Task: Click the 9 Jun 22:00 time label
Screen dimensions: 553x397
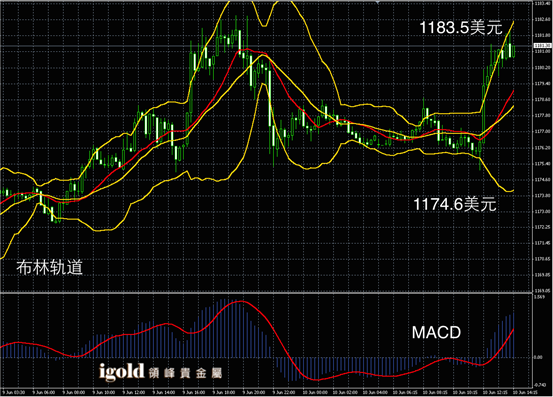Action: tap(284, 392)
